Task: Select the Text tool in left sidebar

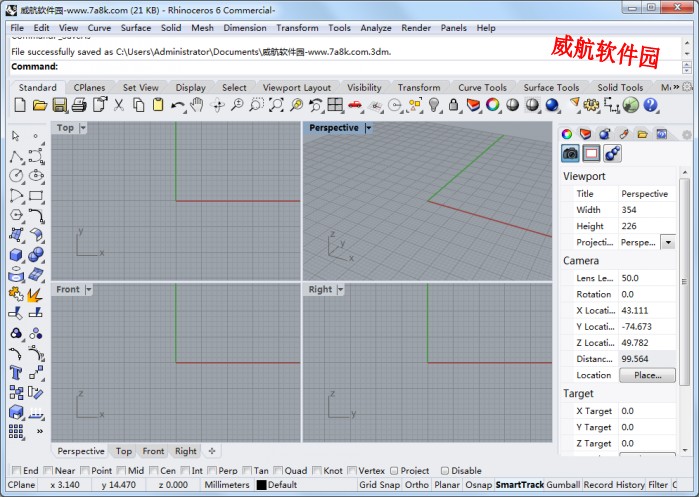Action: [x=16, y=372]
